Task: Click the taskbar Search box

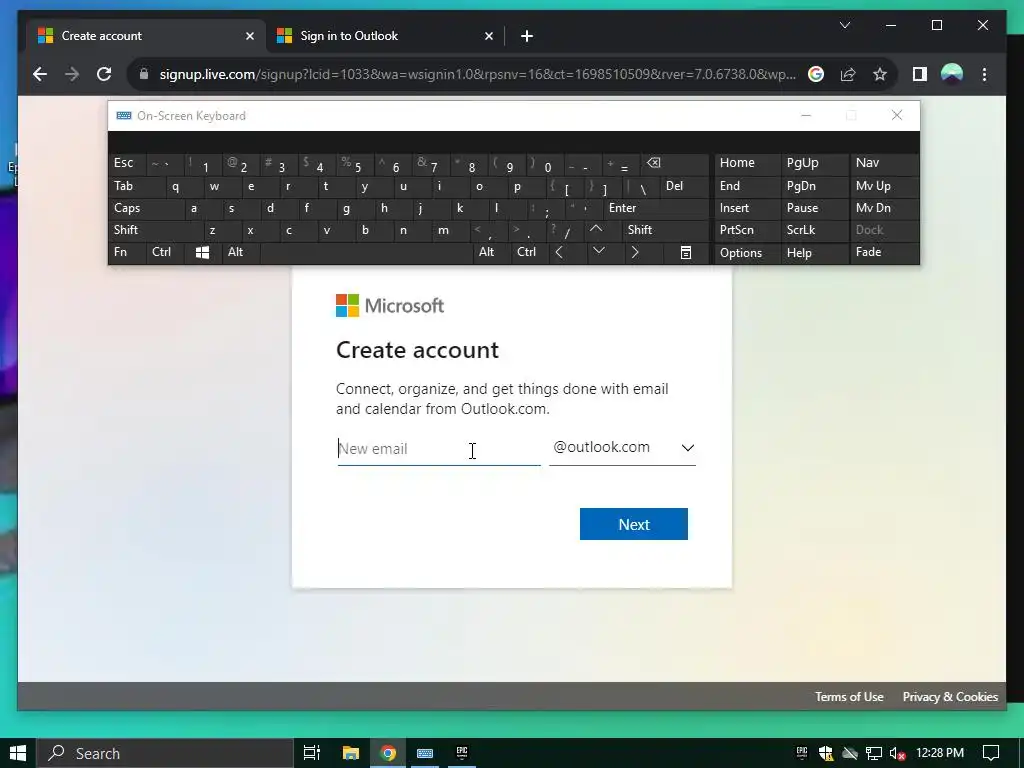Action: pos(165,753)
